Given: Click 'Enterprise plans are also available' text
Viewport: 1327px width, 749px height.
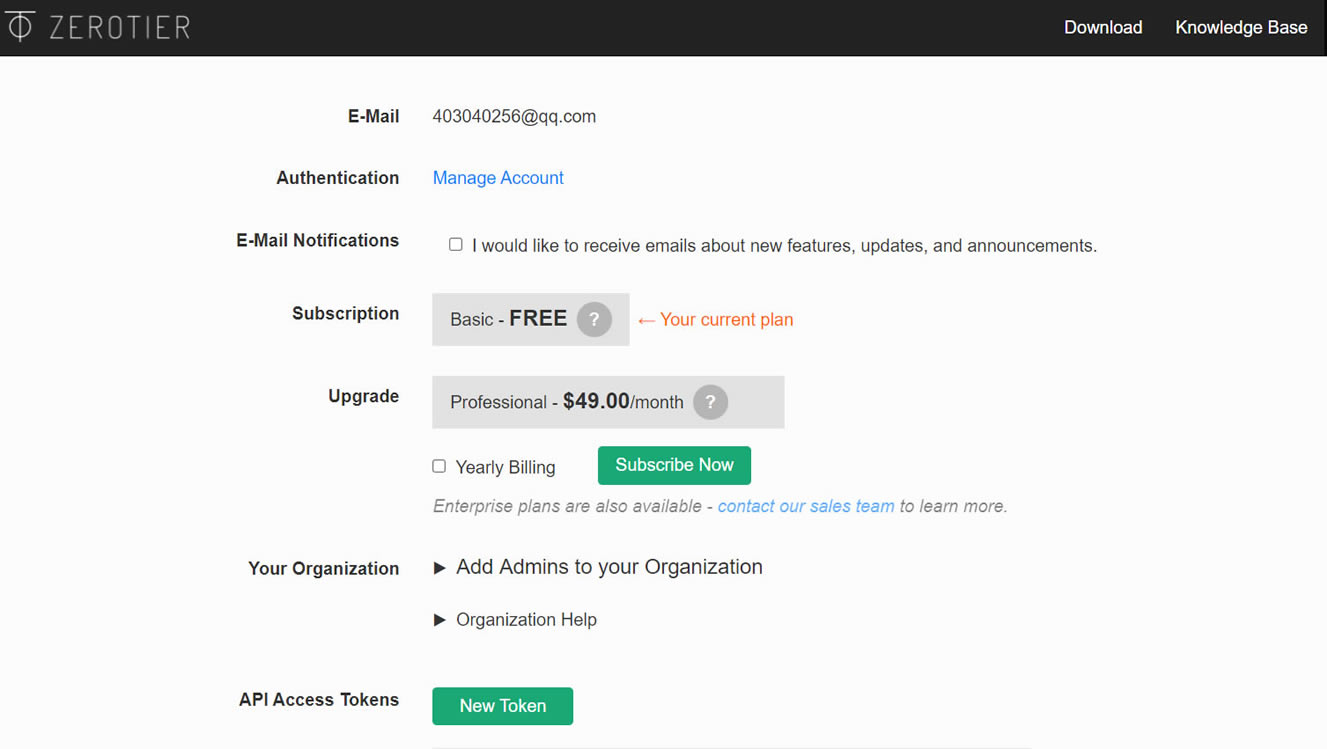Looking at the screenshot, I should coord(567,506).
